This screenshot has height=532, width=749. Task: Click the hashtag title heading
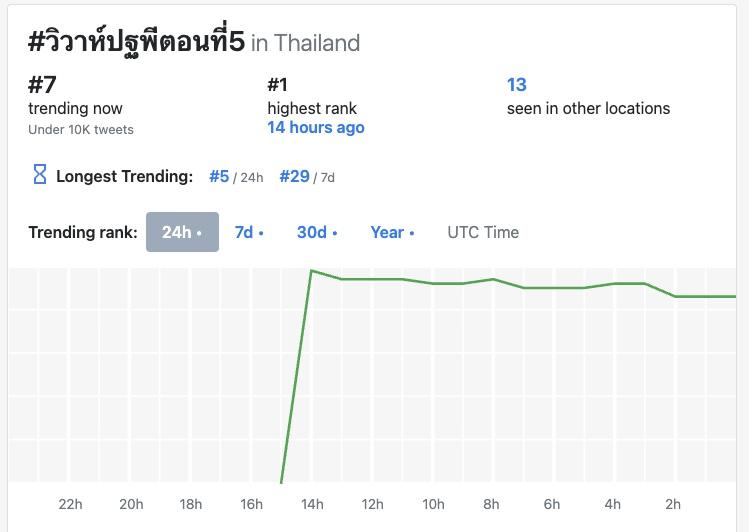pos(136,42)
